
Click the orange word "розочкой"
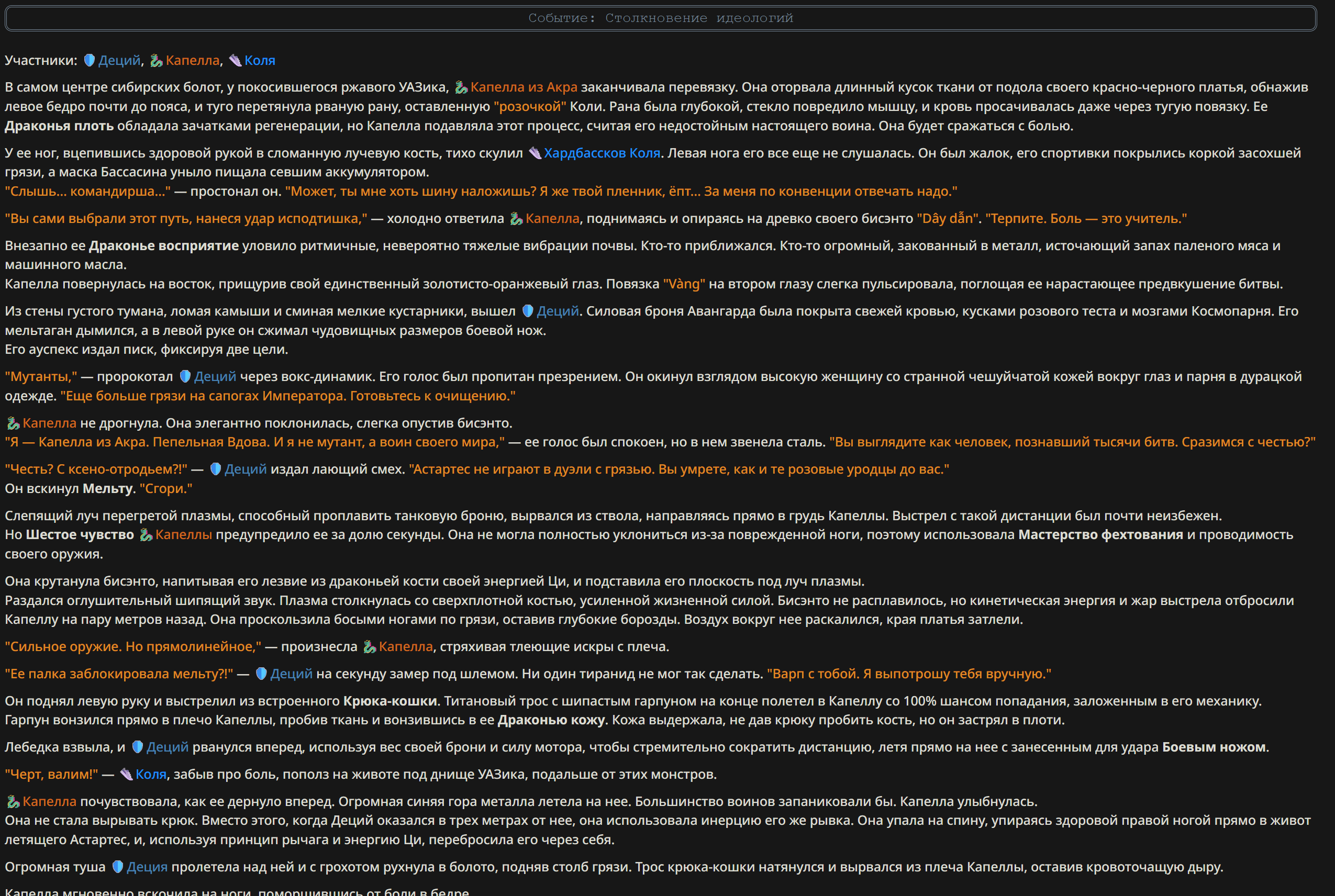coord(530,106)
